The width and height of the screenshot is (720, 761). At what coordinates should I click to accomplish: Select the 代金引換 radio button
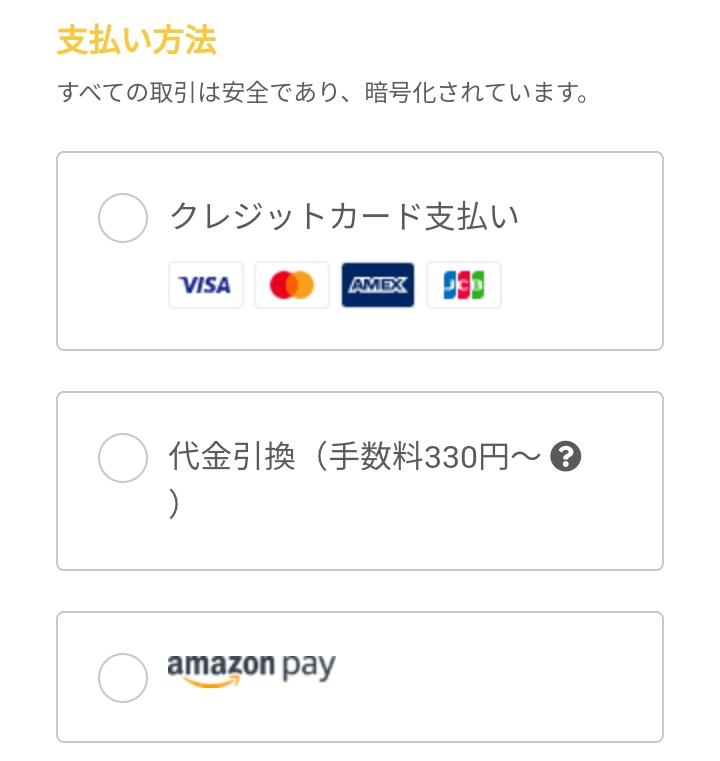[x=123, y=458]
